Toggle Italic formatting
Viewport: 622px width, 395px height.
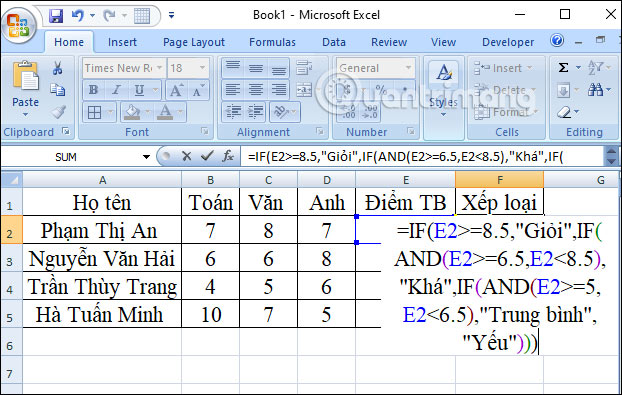(116, 90)
